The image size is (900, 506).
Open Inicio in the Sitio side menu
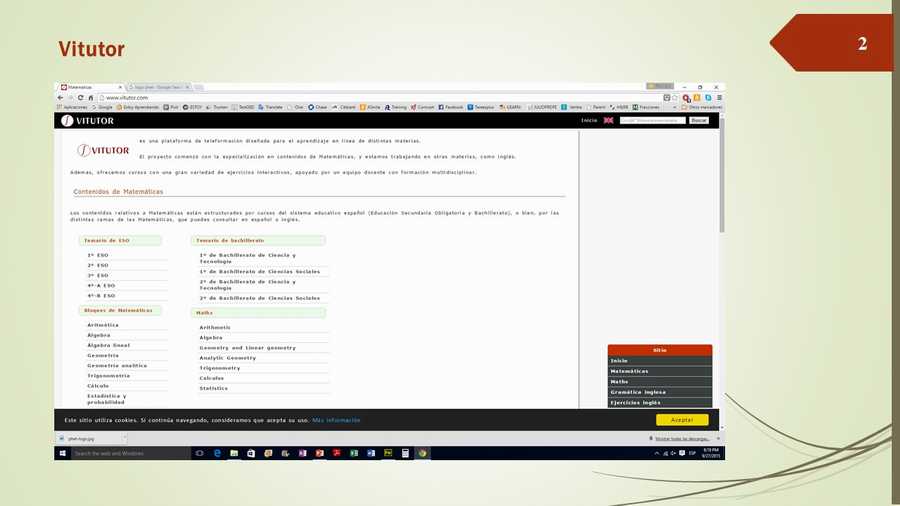point(660,361)
